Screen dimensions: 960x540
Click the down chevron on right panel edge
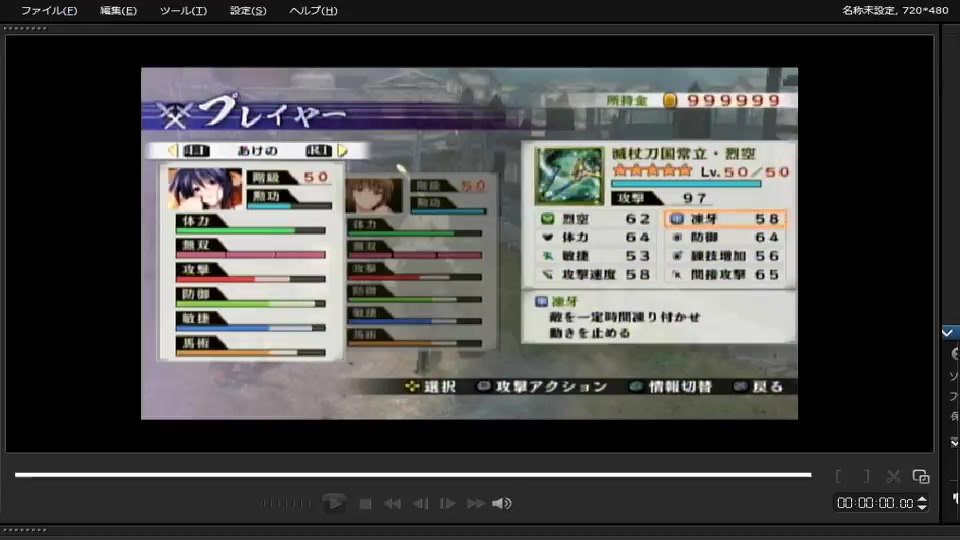(x=954, y=442)
